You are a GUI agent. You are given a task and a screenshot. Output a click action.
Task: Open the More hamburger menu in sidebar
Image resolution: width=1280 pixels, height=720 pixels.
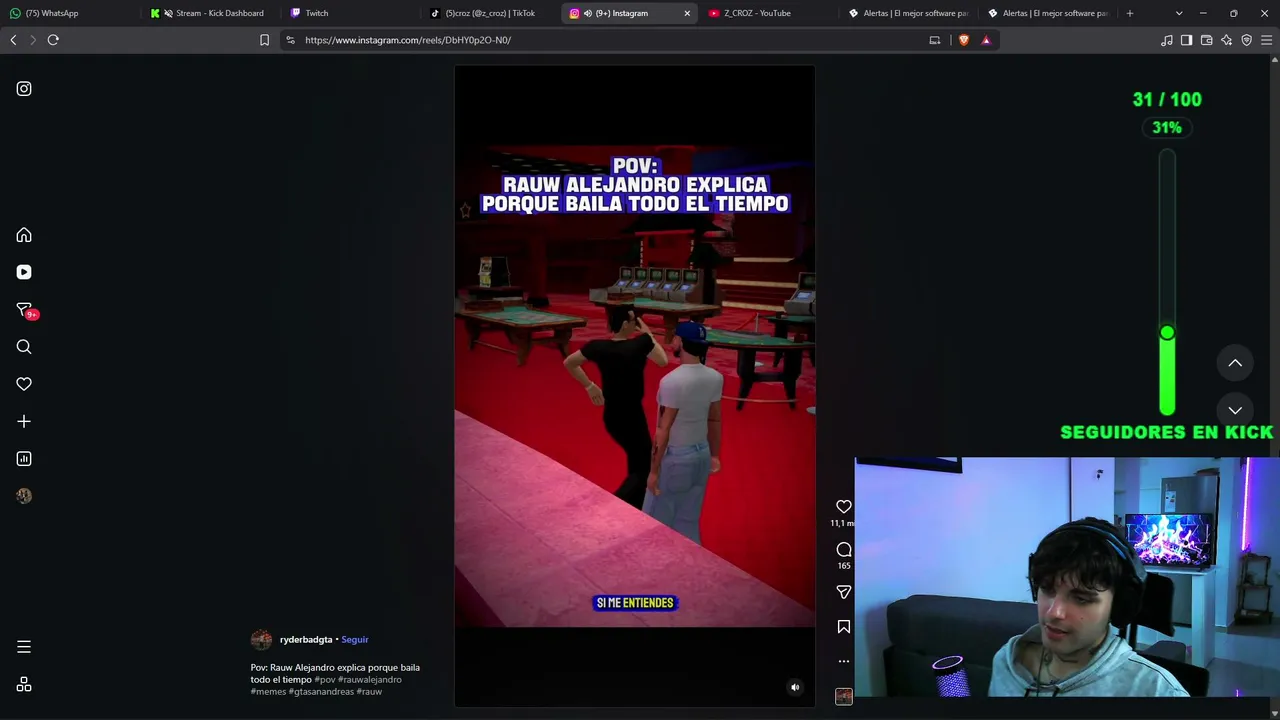pyautogui.click(x=24, y=647)
